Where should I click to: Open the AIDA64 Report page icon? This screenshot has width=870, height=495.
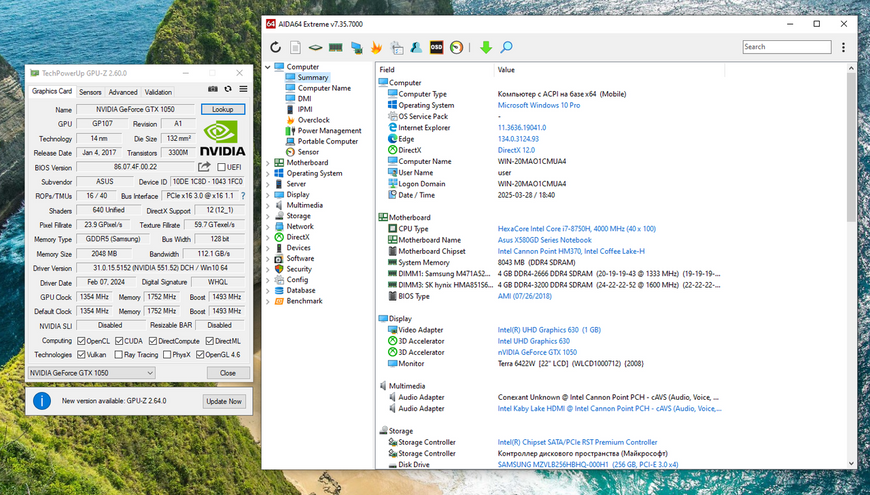pos(296,48)
